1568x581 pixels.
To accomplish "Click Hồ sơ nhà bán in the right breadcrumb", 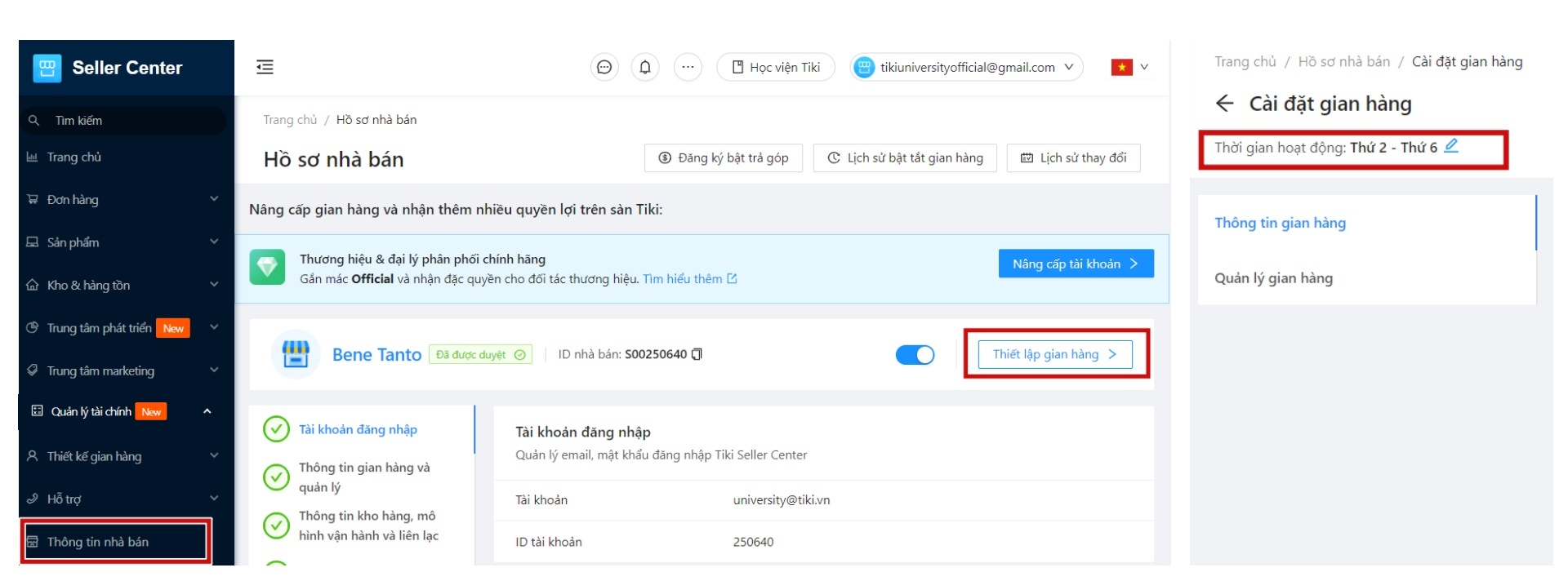I will tap(1343, 62).
